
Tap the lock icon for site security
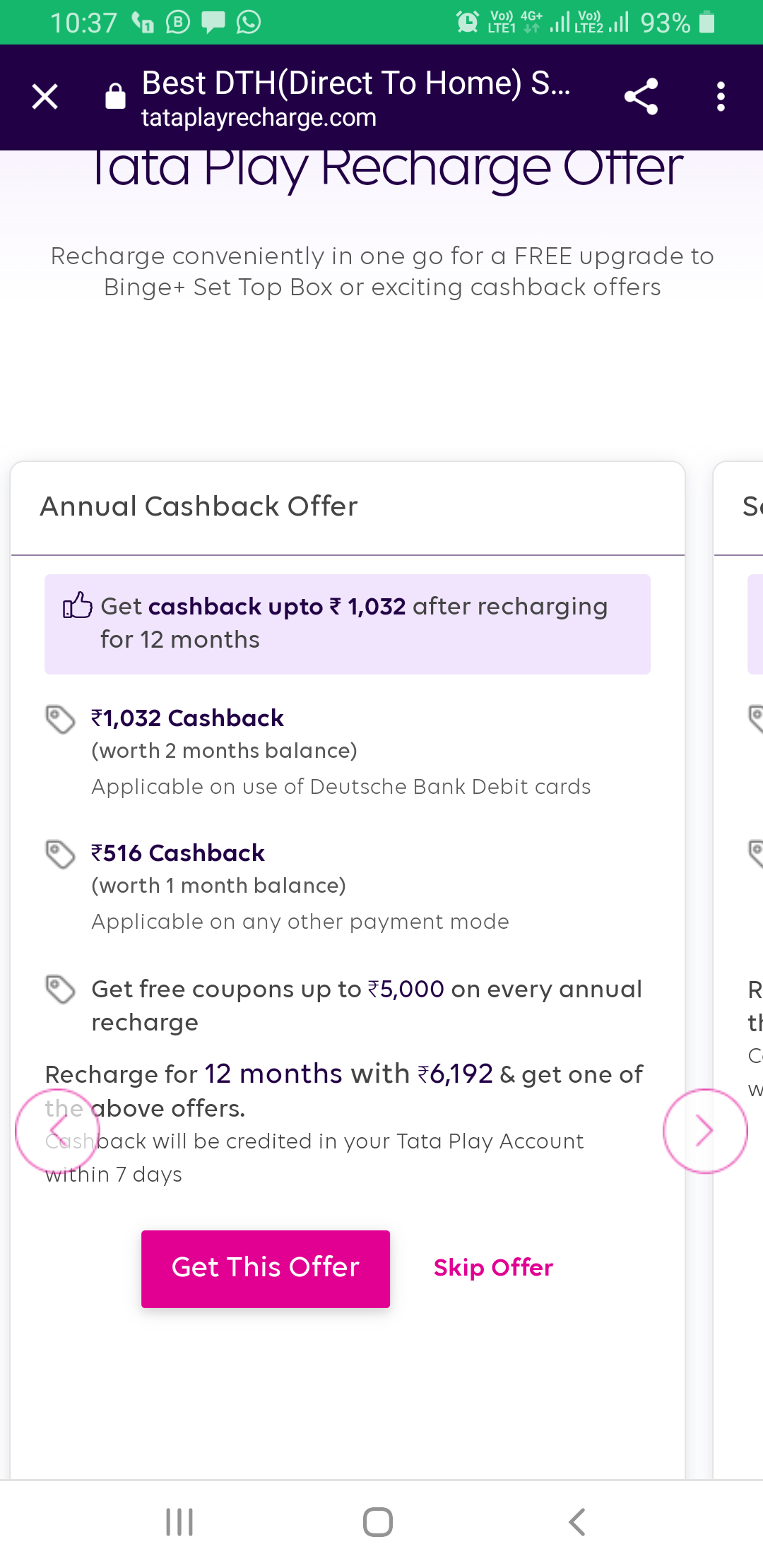(115, 97)
